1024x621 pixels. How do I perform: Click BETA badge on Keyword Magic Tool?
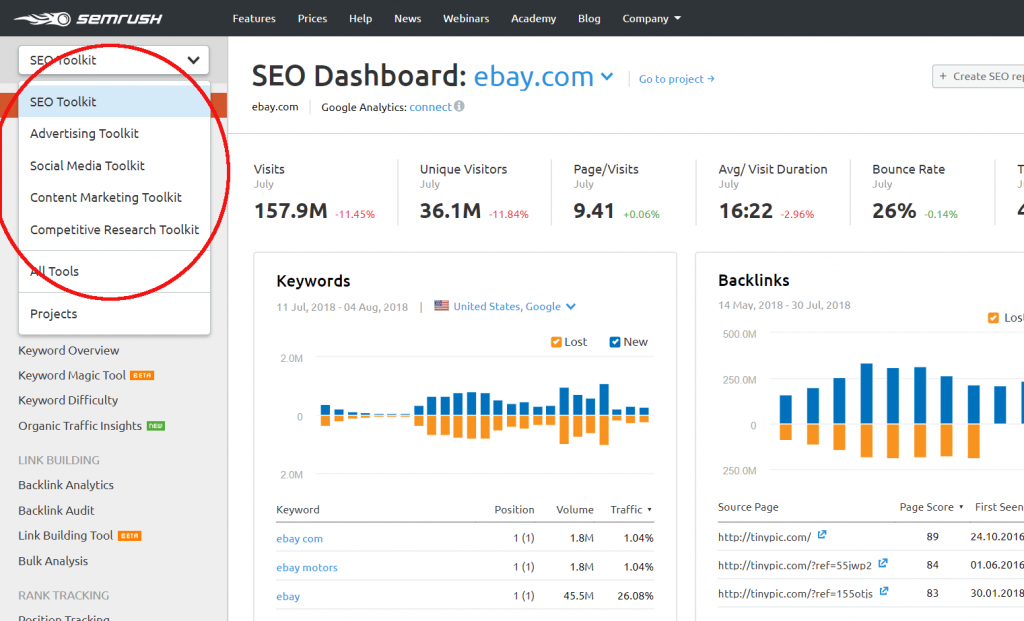point(142,375)
